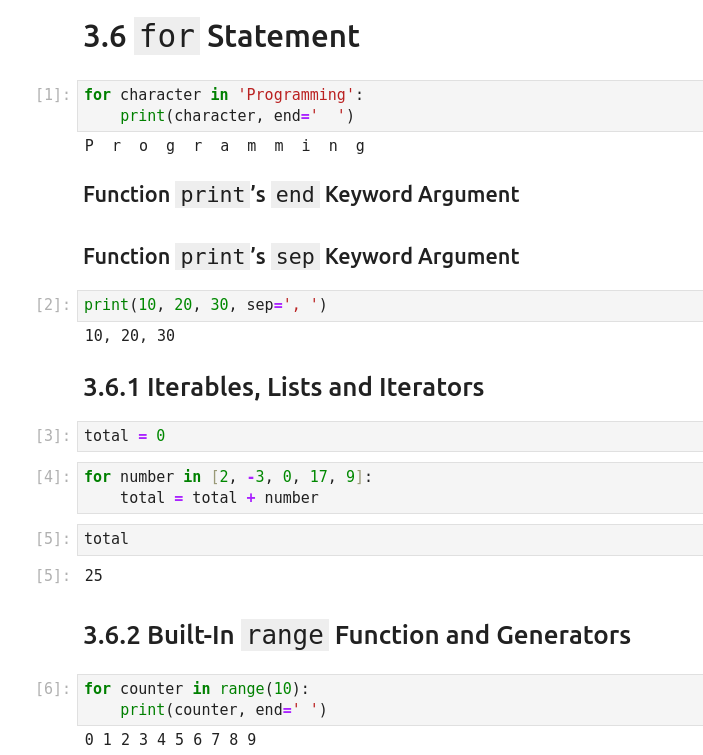This screenshot has height=755, width=703.
Task: Click the print end Keyword Argument heading
Action: click(301, 195)
